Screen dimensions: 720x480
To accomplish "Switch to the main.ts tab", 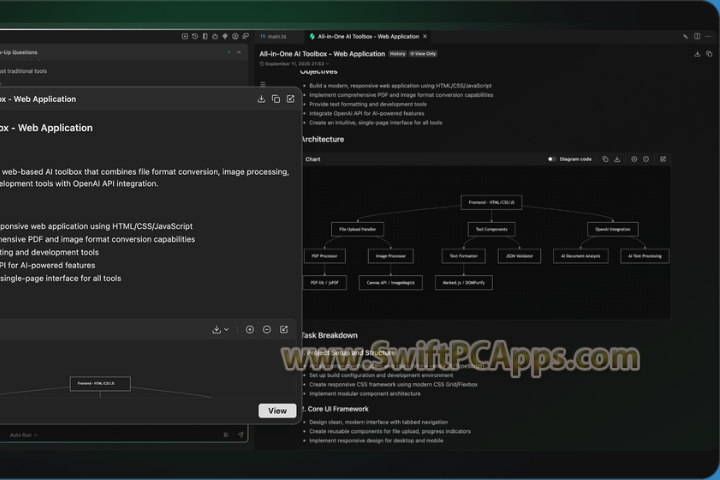I will pos(274,36).
